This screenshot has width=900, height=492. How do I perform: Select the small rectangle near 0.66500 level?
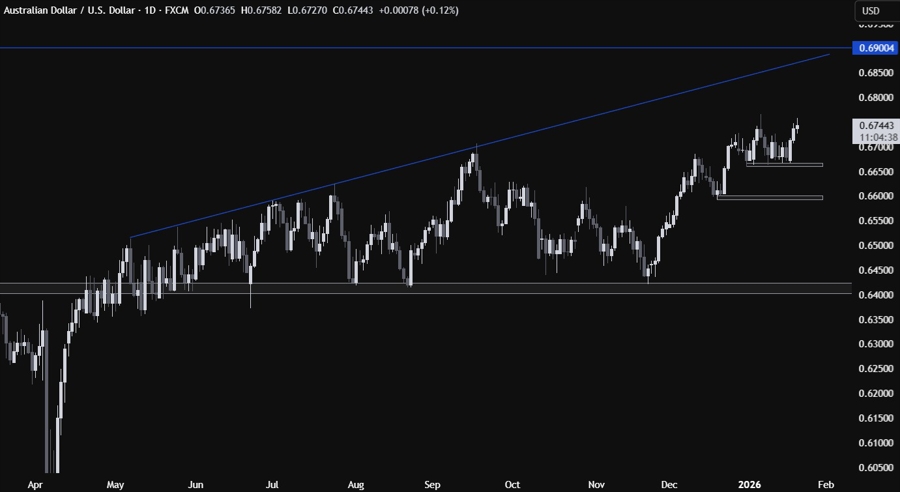pos(784,165)
